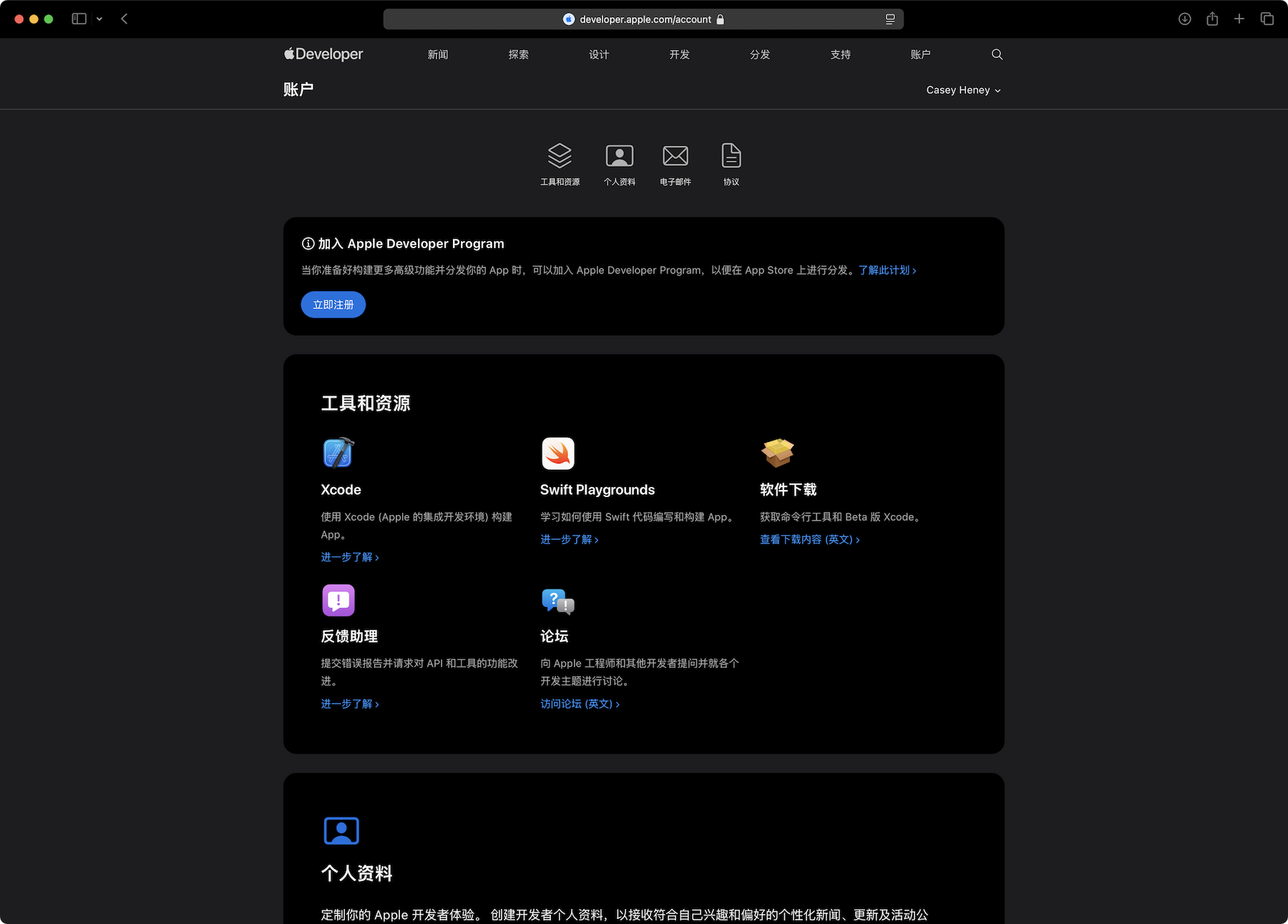Viewport: 1288px width, 924px height.
Task: Click the Xcode app icon
Action: pos(338,453)
